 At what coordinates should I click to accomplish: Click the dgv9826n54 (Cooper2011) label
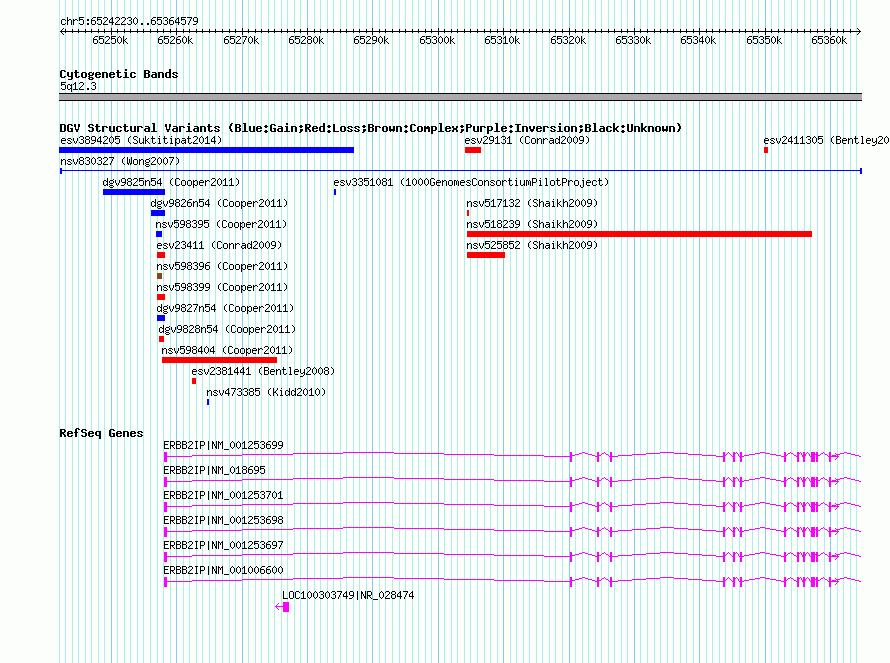219,203
